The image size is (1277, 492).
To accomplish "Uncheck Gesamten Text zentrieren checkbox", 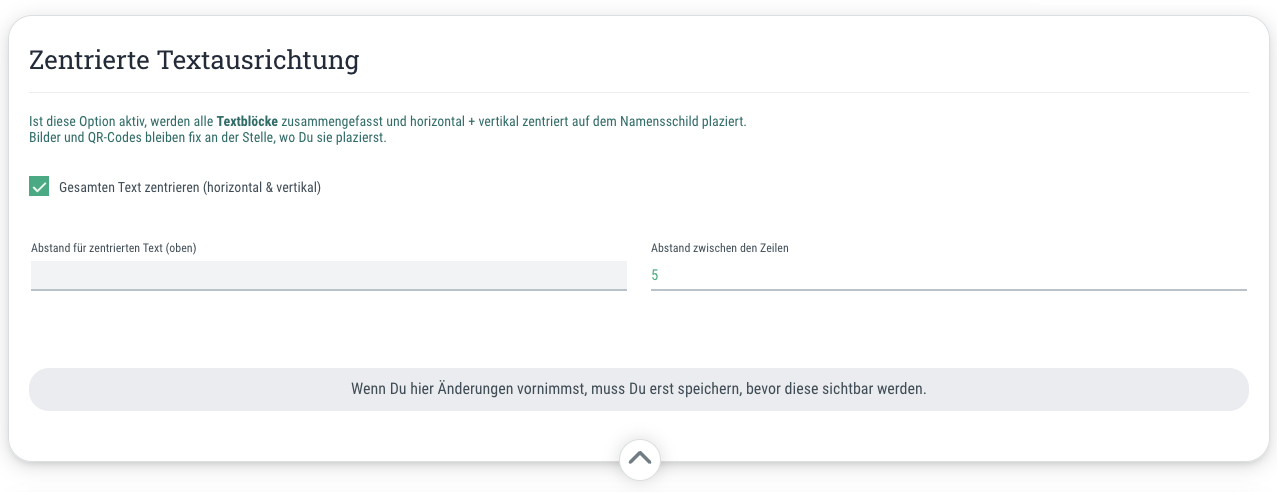I will pyautogui.click(x=39, y=186).
